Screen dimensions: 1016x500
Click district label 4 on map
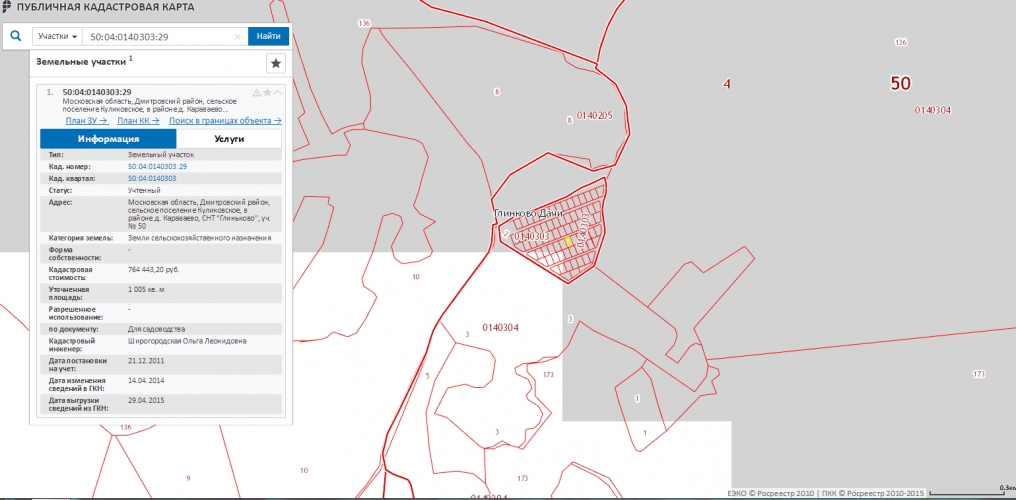[726, 84]
